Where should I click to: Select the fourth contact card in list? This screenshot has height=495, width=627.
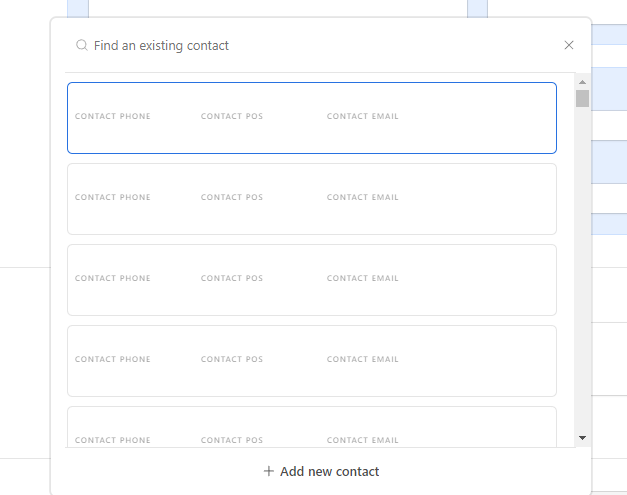312,361
